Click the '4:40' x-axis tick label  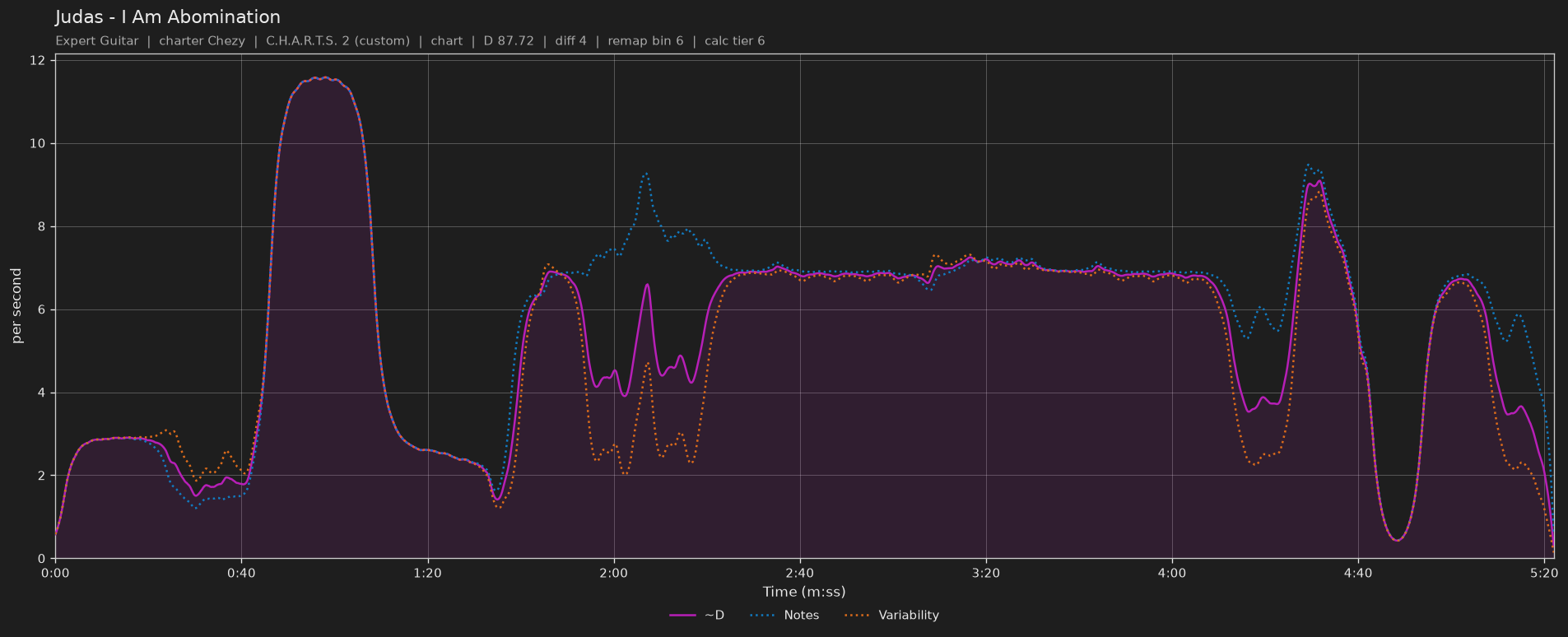[x=1357, y=573]
